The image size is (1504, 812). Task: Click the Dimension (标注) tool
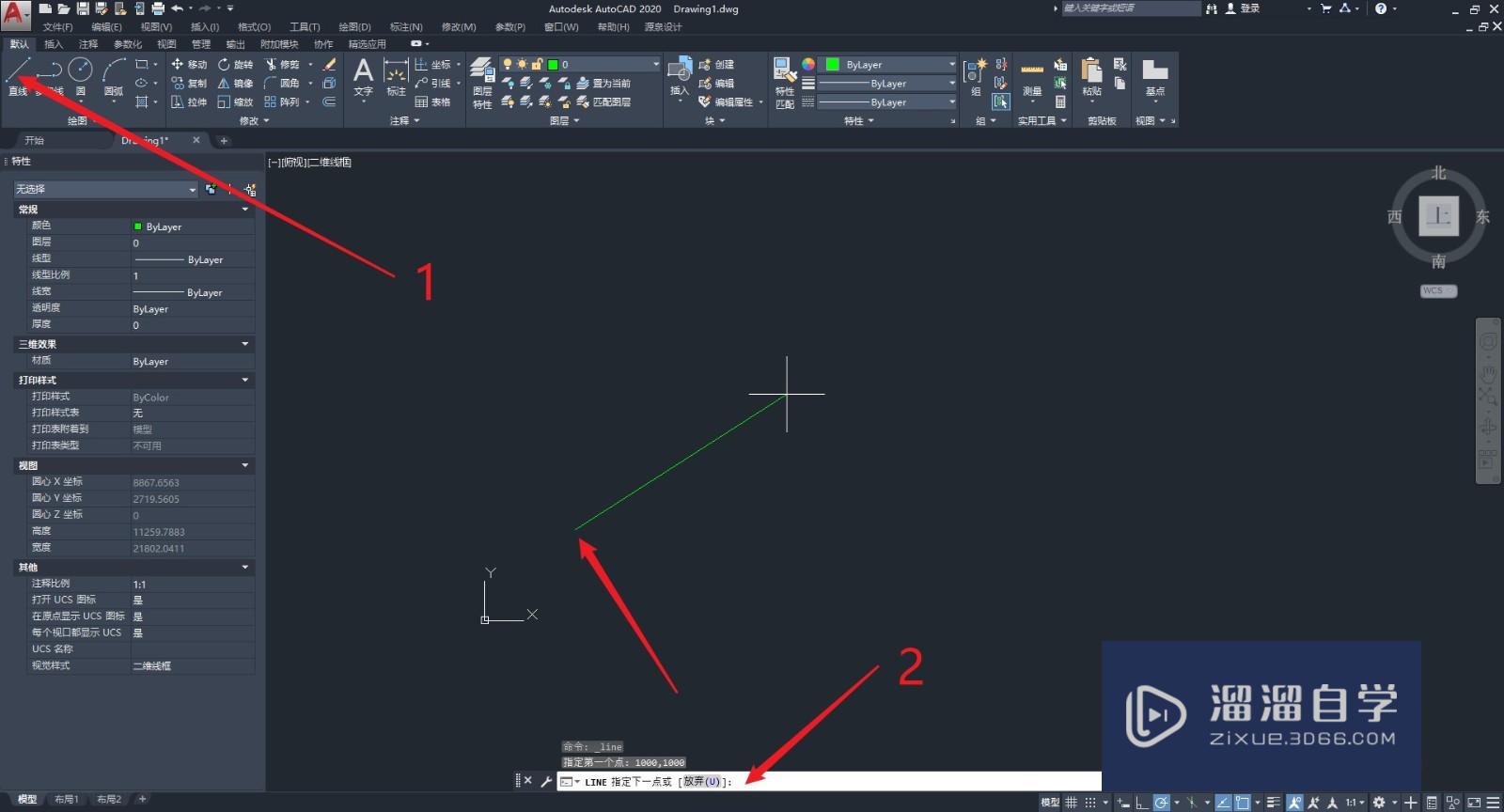click(x=396, y=77)
